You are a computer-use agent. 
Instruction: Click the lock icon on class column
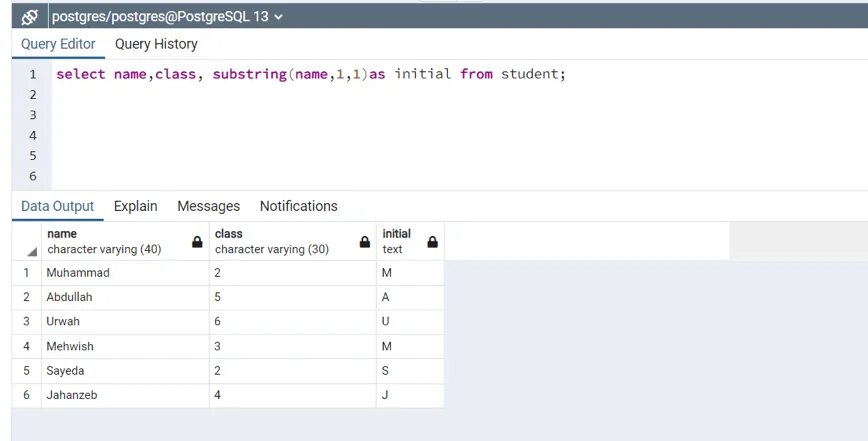(x=365, y=242)
